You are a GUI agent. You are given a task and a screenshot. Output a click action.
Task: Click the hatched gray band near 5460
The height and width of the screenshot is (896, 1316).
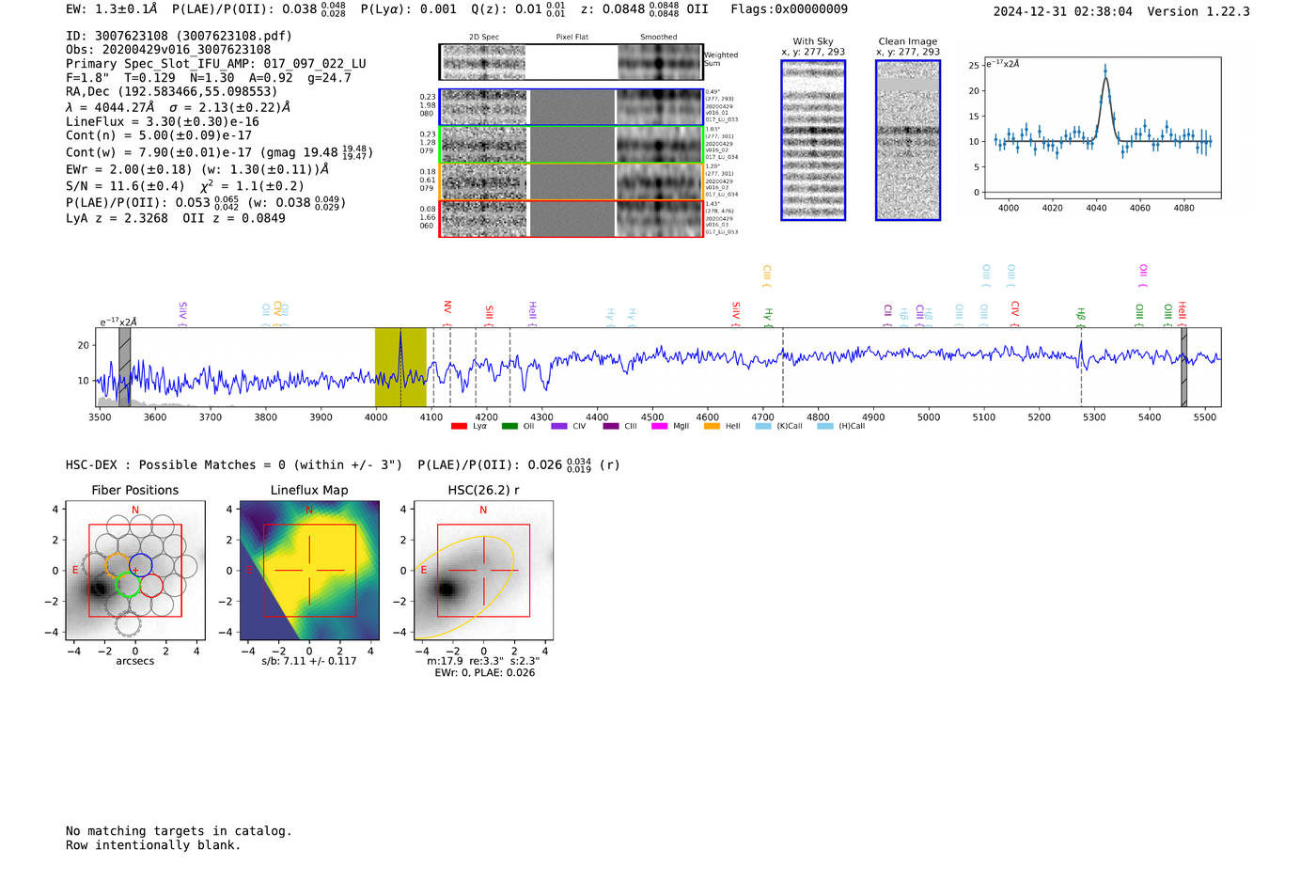click(x=1184, y=368)
